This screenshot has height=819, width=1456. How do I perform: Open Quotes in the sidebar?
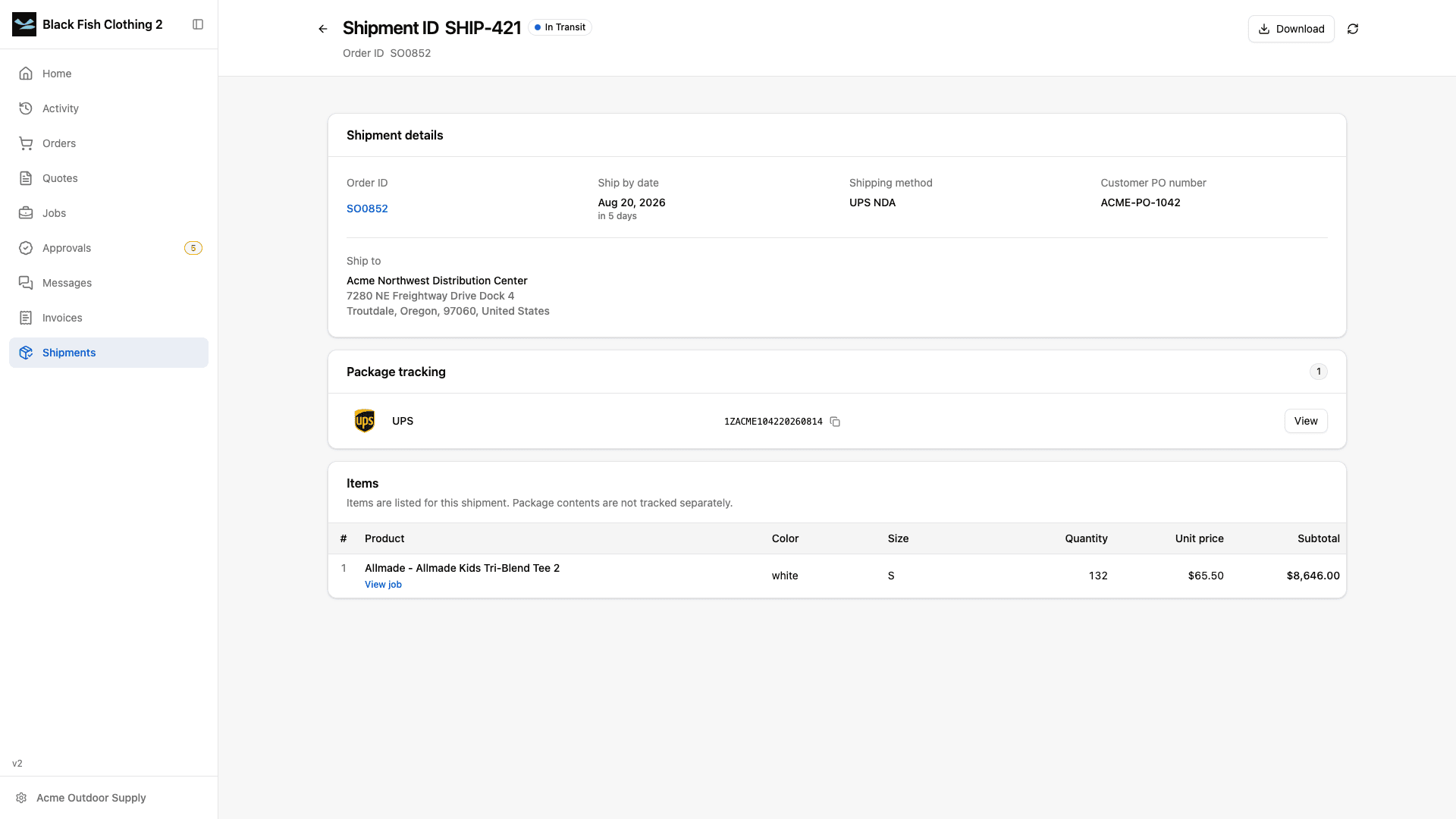tap(108, 178)
